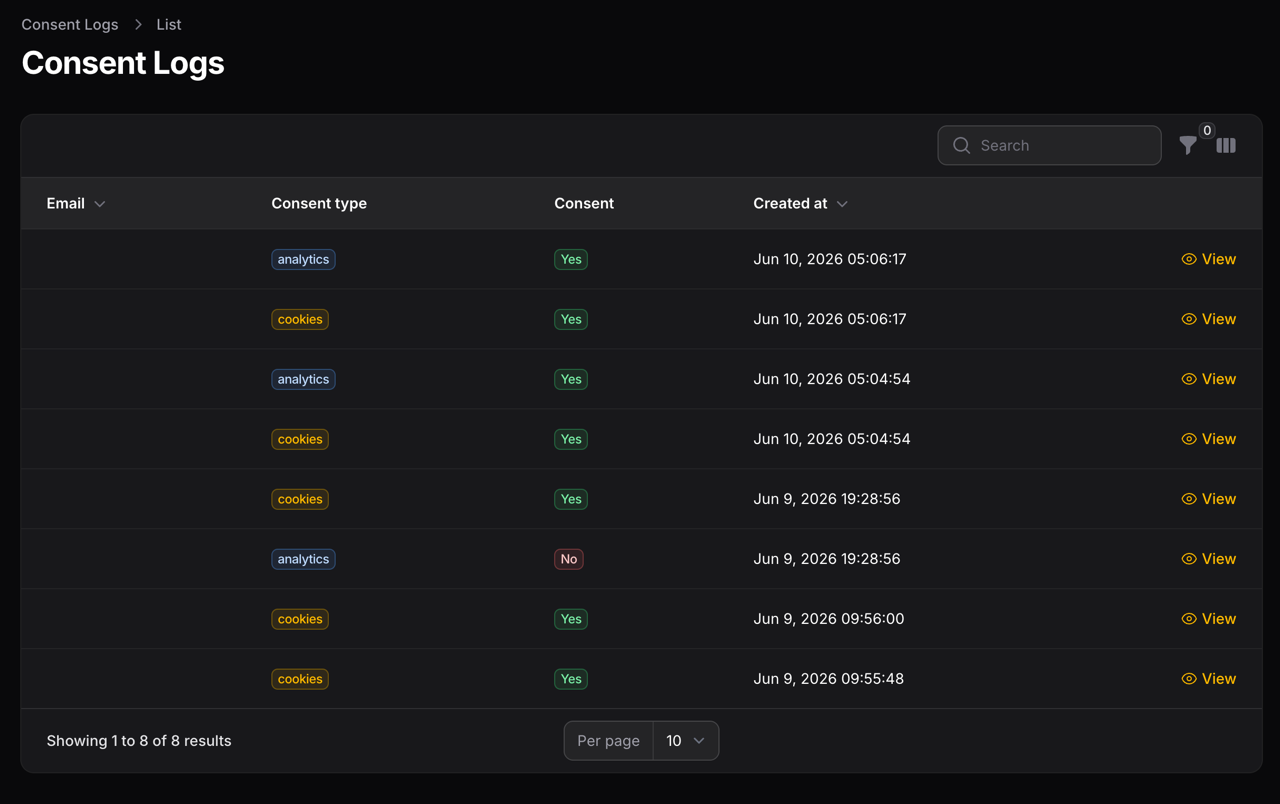This screenshot has height=804, width=1280.
Task: View the 05:06:17 cookies log entry
Action: [1208, 319]
